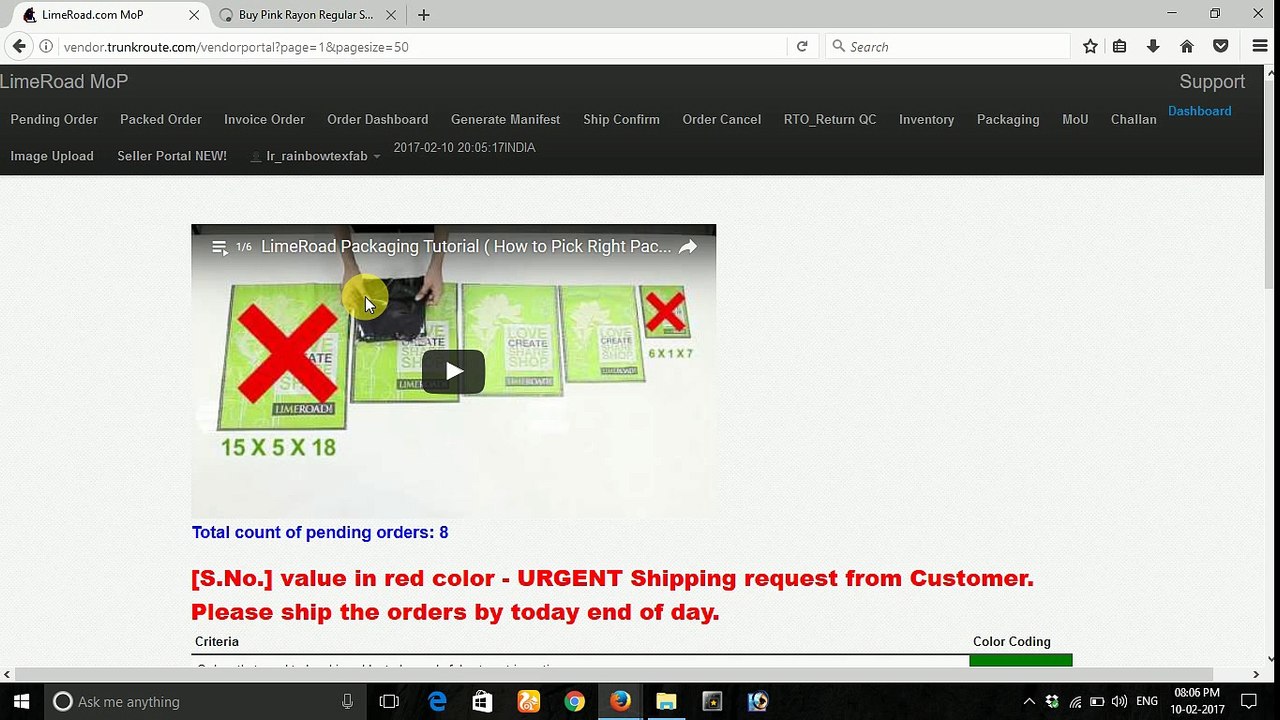Open the lr_rainbowtexfab user dropdown
The width and height of the screenshot is (1280, 720).
coord(316,156)
